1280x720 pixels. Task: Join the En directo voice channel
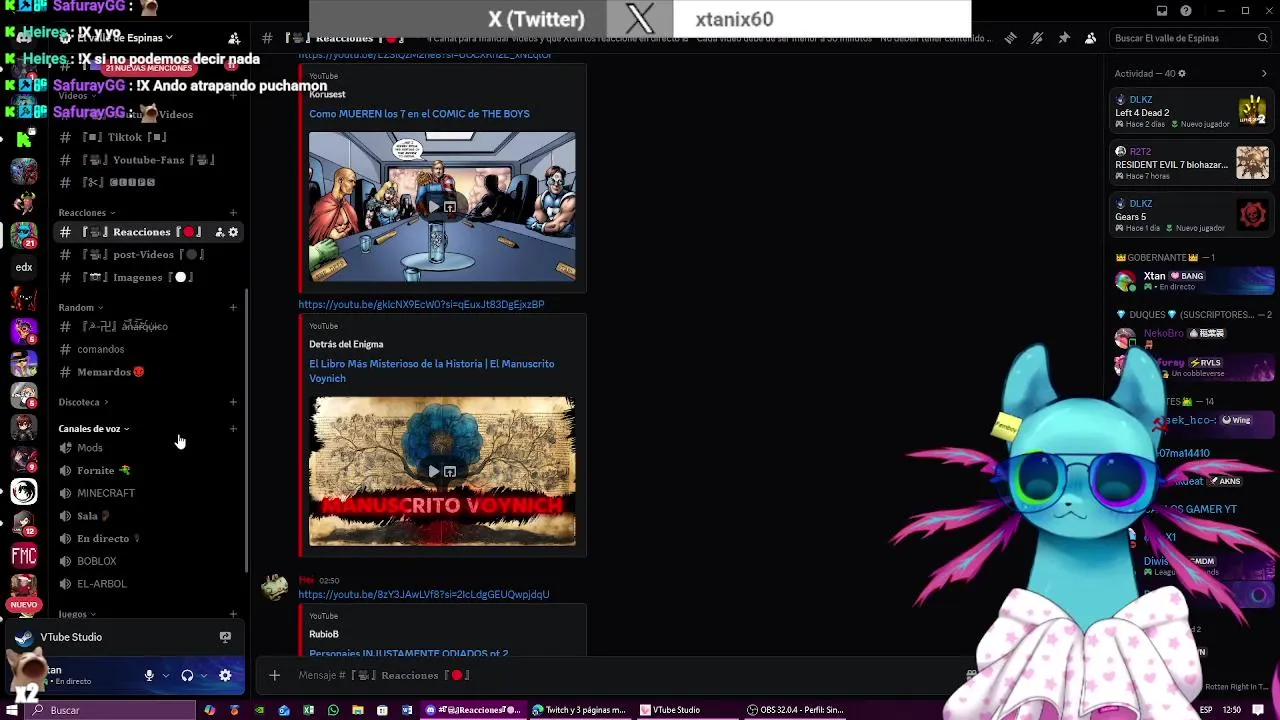pos(148,539)
